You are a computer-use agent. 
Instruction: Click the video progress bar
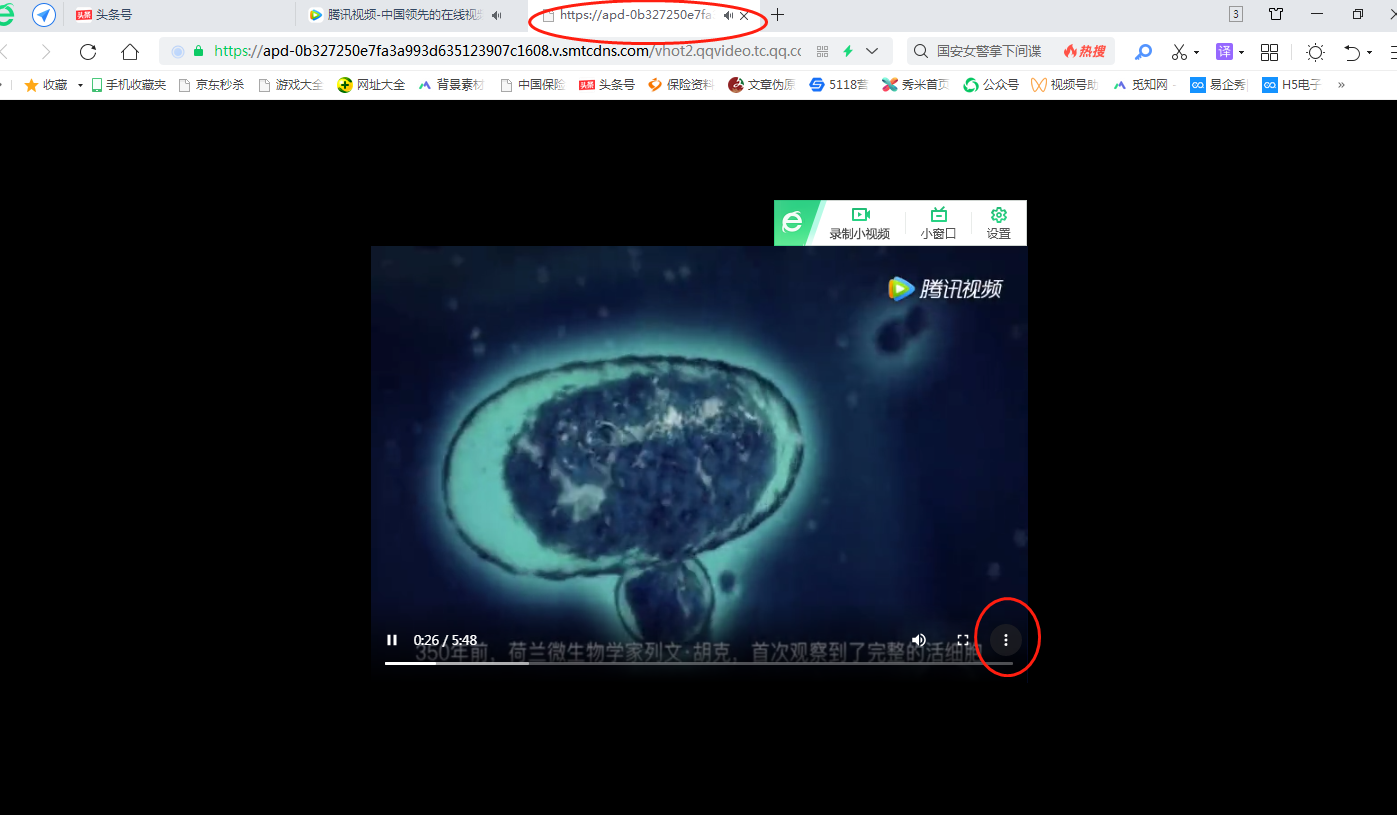tap(700, 661)
